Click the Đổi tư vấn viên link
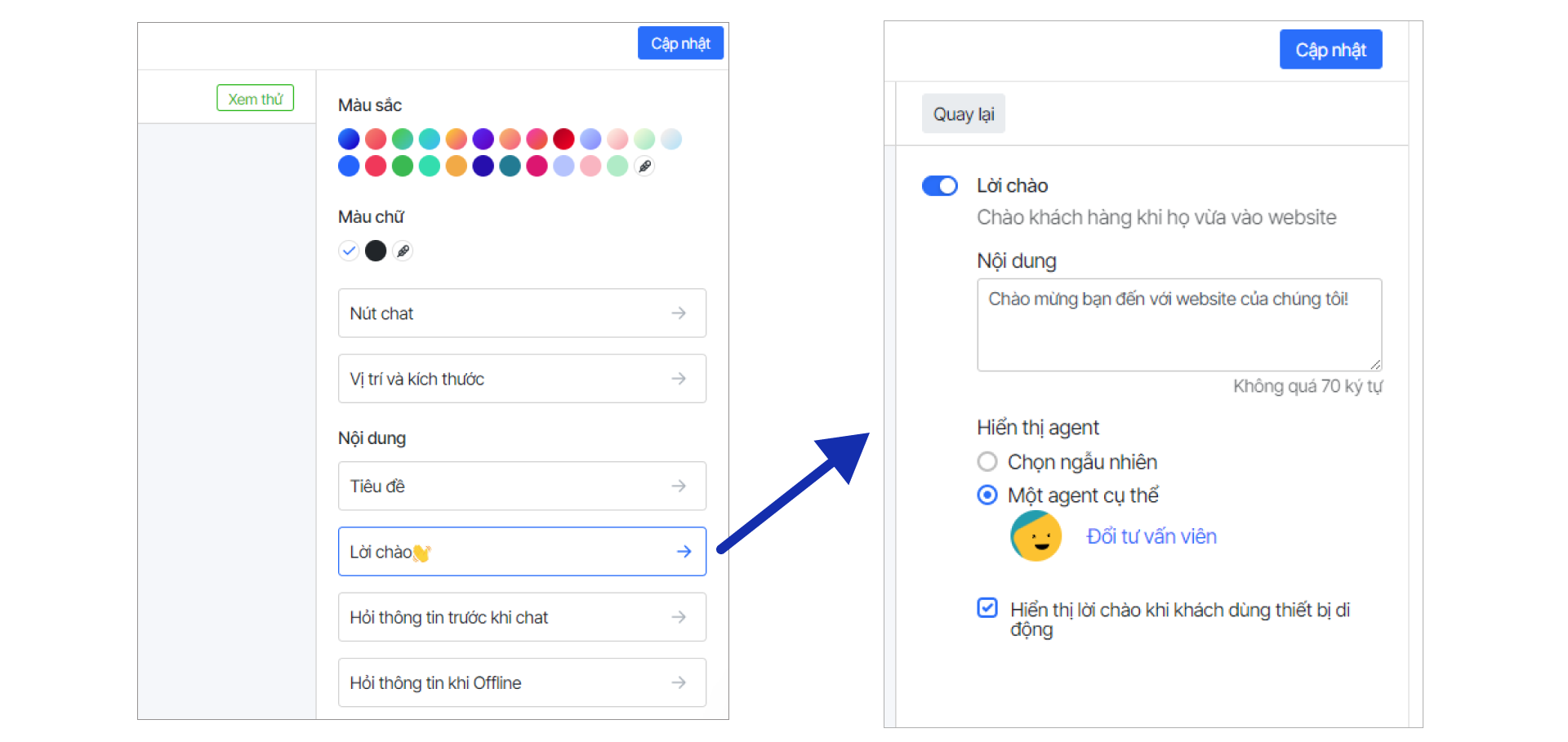The height and width of the screenshot is (742, 1568). click(1151, 536)
